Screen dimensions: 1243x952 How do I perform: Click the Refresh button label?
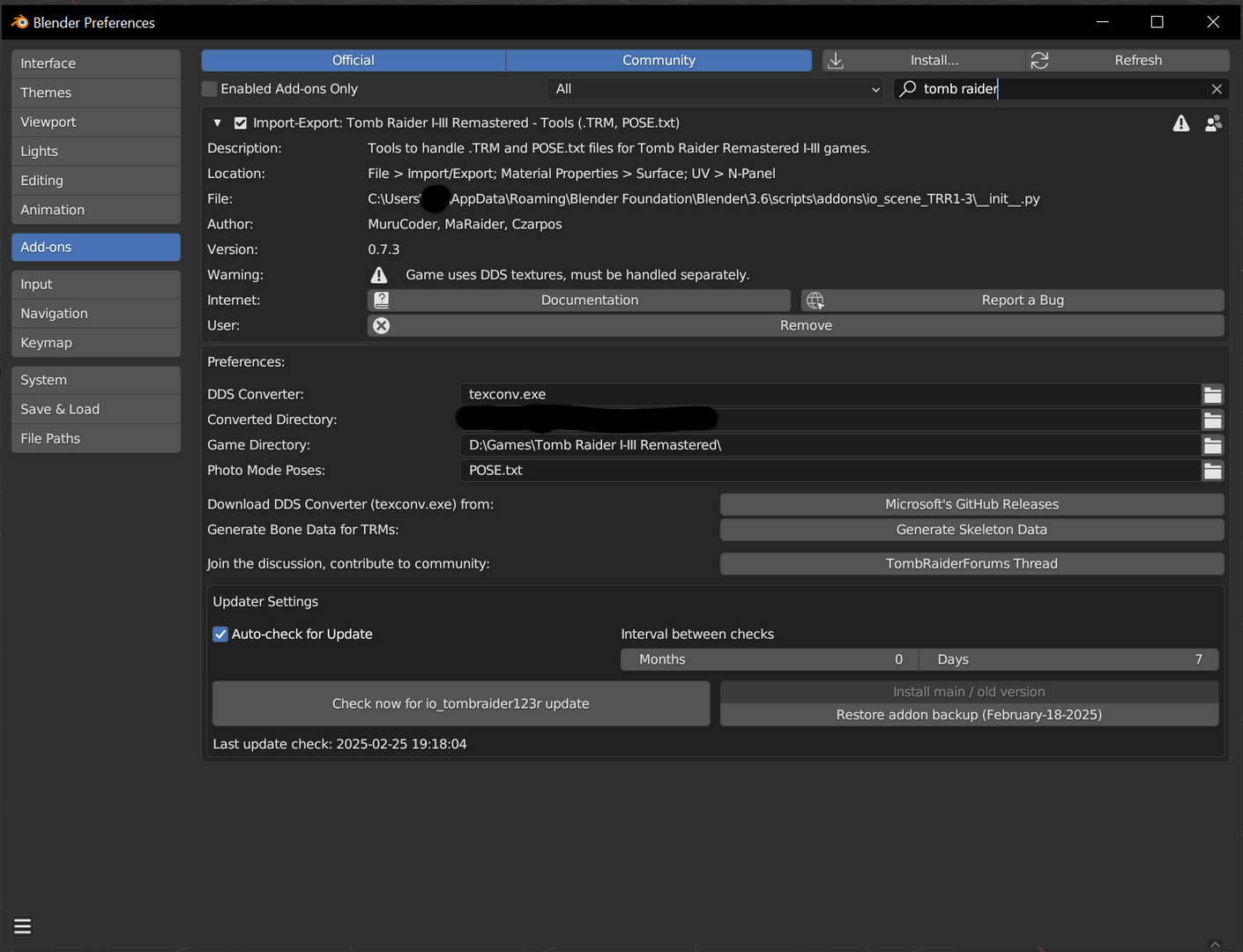point(1138,60)
